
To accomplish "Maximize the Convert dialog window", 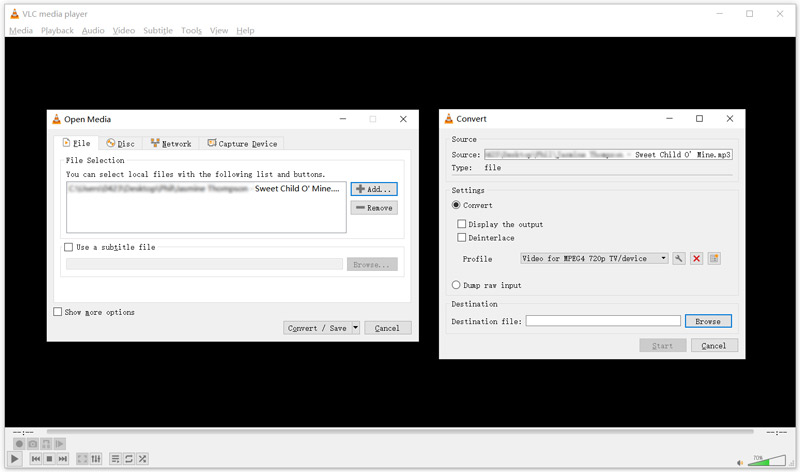I will click(699, 118).
